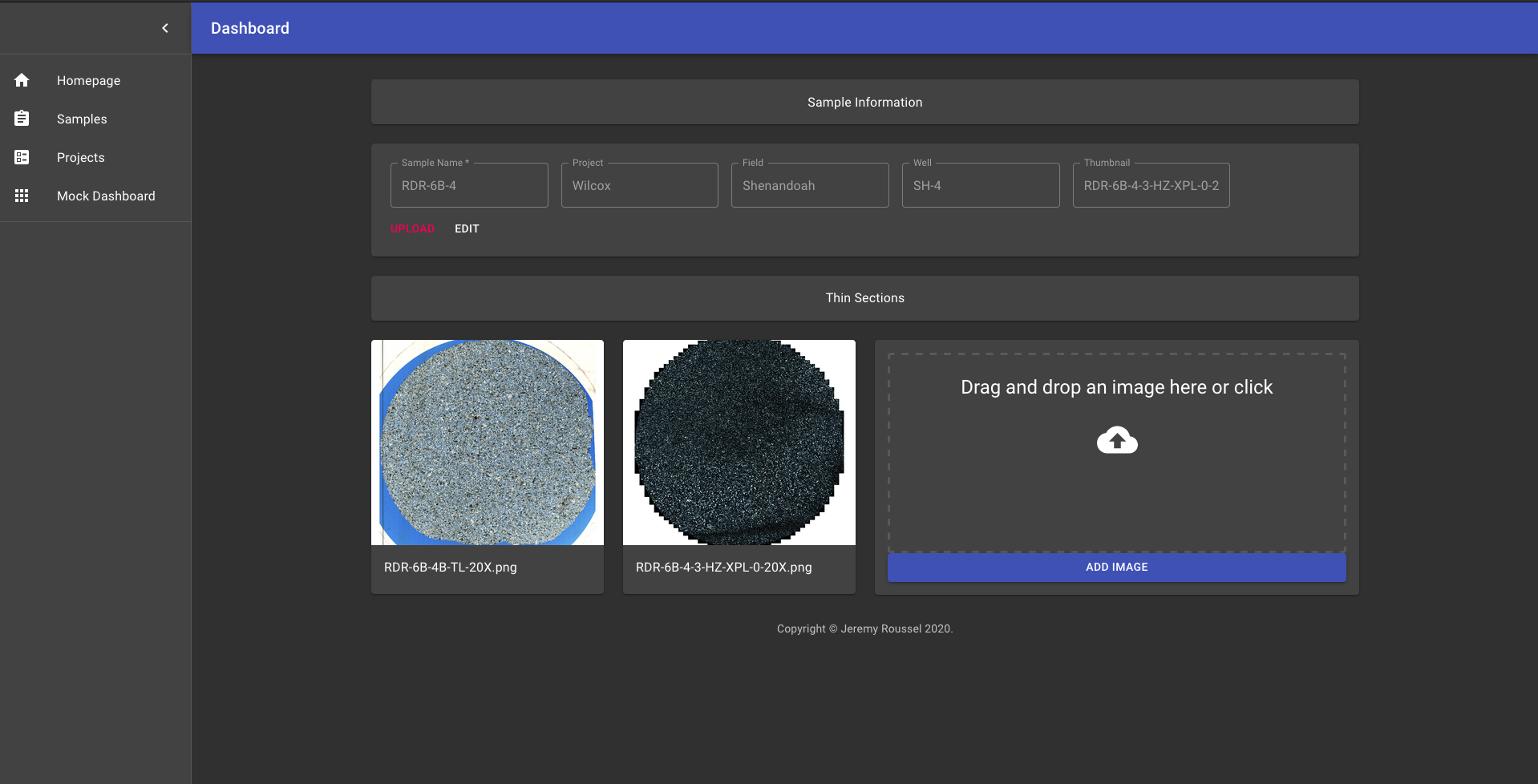Click the Sample Information heading
This screenshot has height=784, width=1538.
point(865,103)
